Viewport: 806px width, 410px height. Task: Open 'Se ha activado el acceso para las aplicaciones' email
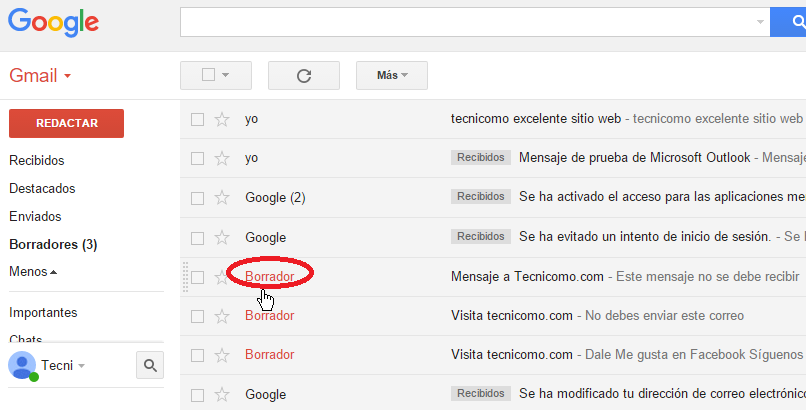[662, 197]
